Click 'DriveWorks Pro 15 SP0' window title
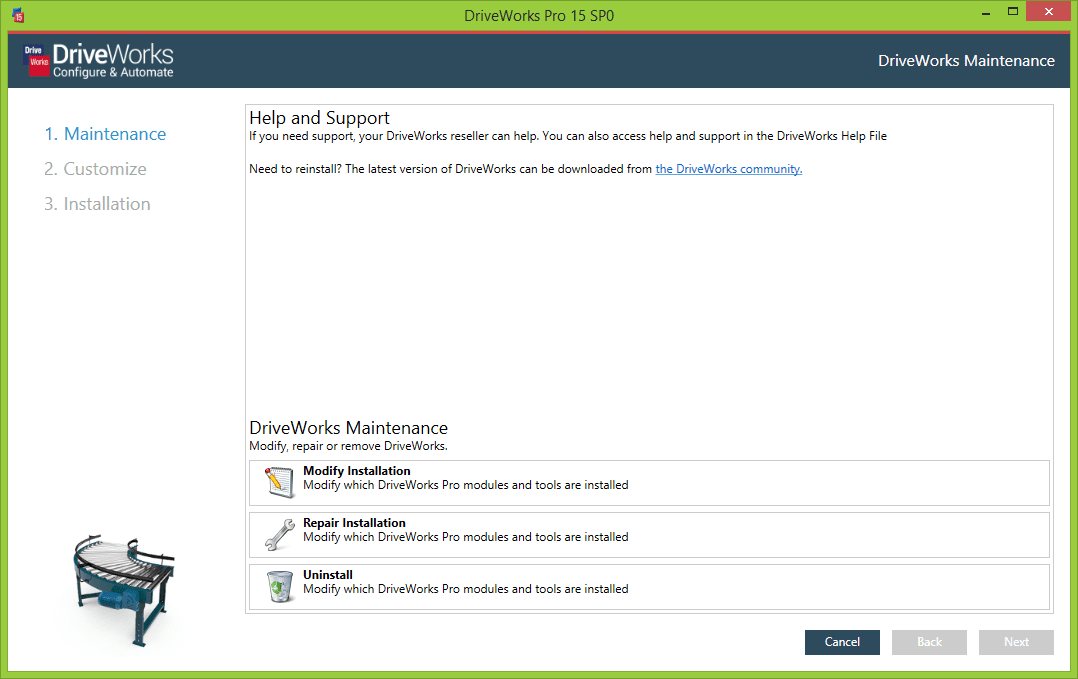1078x679 pixels. [539, 15]
